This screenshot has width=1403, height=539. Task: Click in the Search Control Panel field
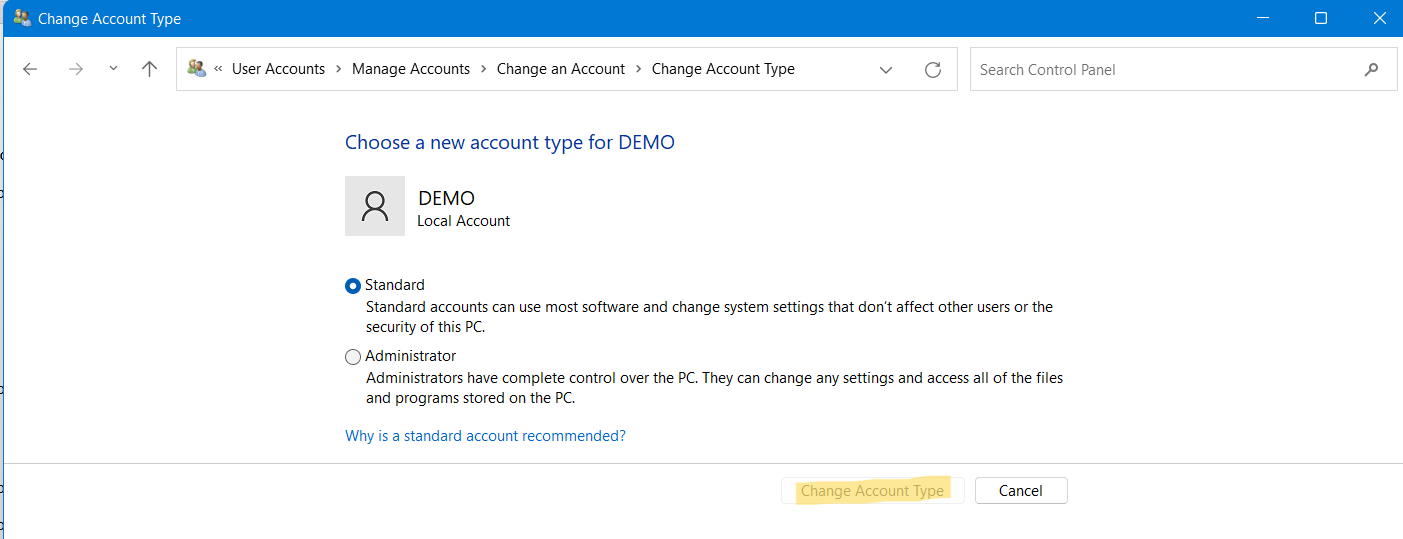(1160, 69)
